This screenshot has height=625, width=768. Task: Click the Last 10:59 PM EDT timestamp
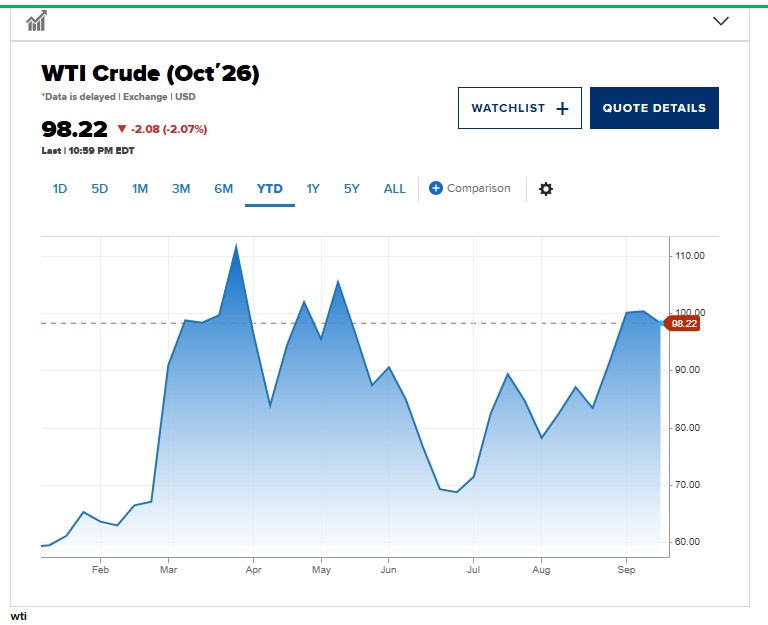[x=88, y=151]
